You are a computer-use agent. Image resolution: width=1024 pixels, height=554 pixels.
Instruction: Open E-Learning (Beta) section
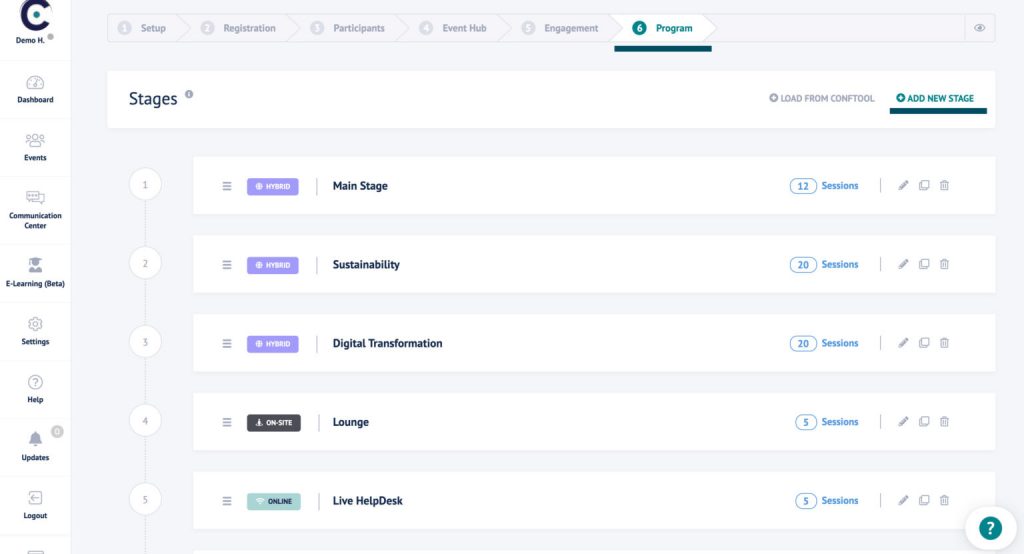click(35, 272)
